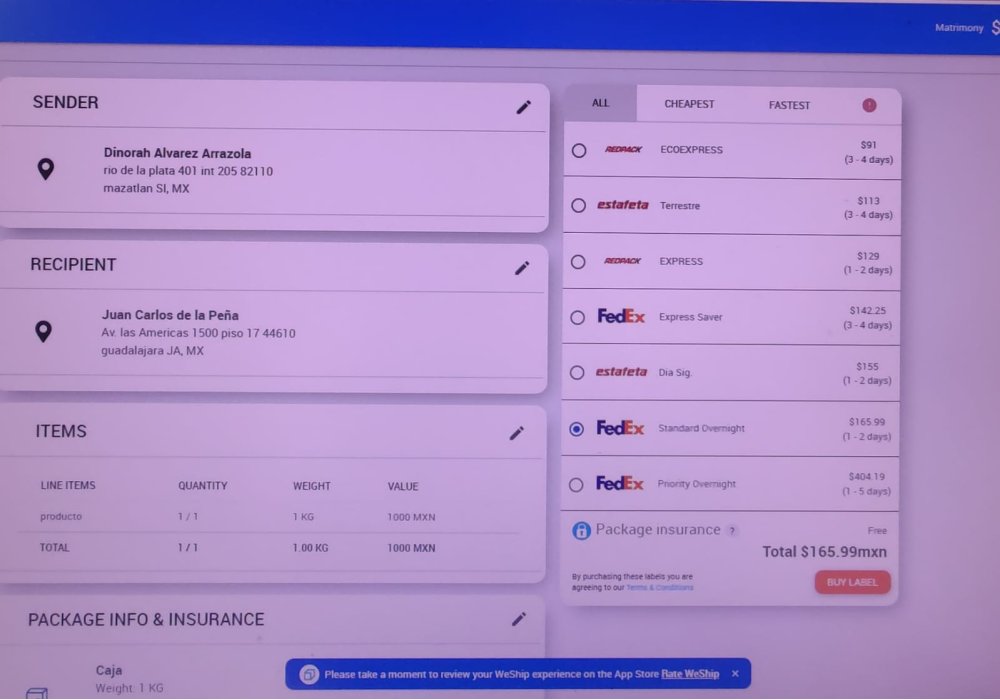Click the $404.19 Priority Overnight price
Image resolution: width=1000 pixels, height=700 pixels.
point(867,476)
